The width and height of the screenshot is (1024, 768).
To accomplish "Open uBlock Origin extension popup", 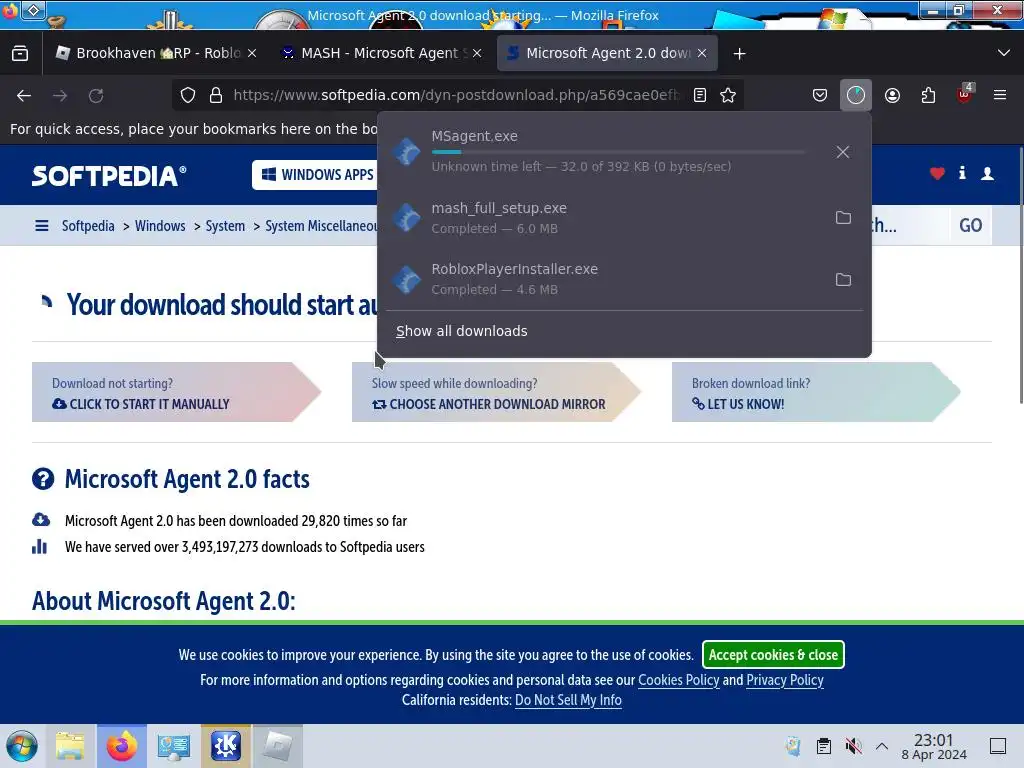I will click(965, 95).
